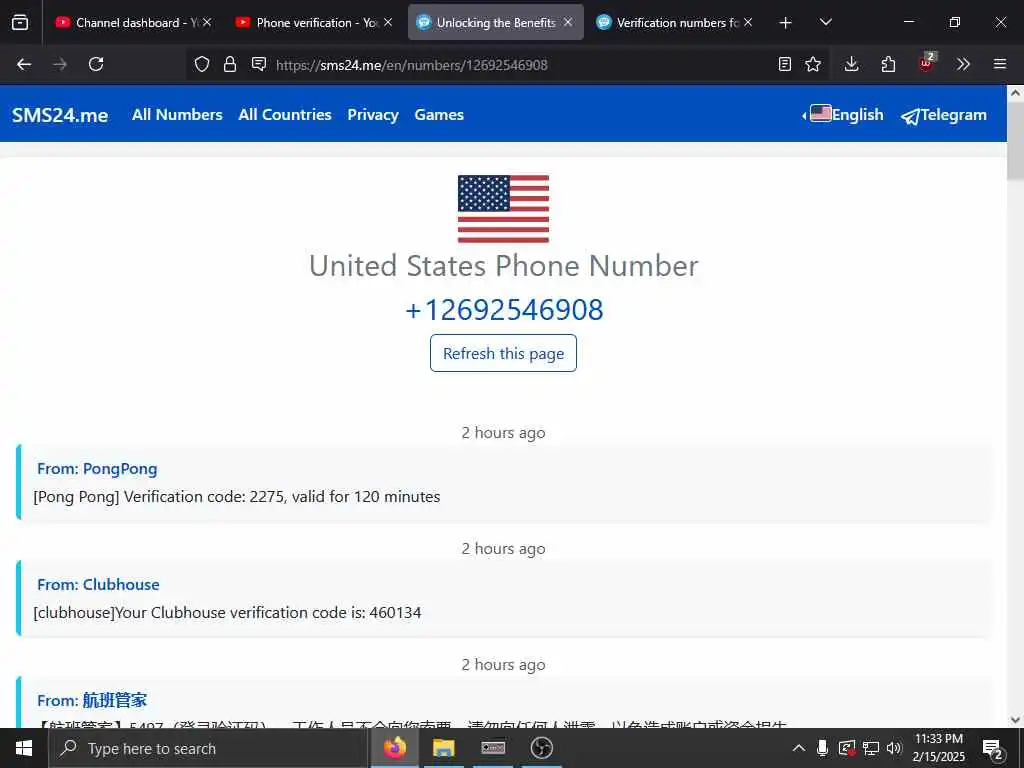Open the downloads arrow icon
1024x768 pixels.
851,64
